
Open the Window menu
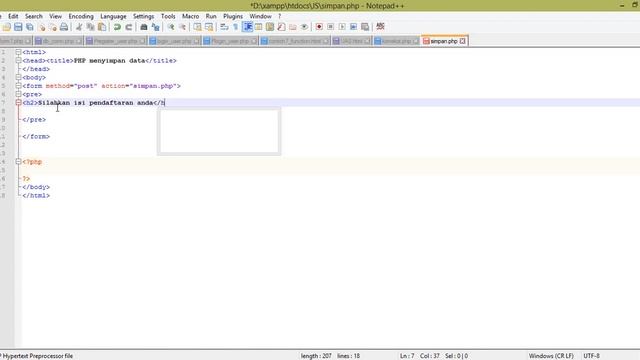[260, 16]
